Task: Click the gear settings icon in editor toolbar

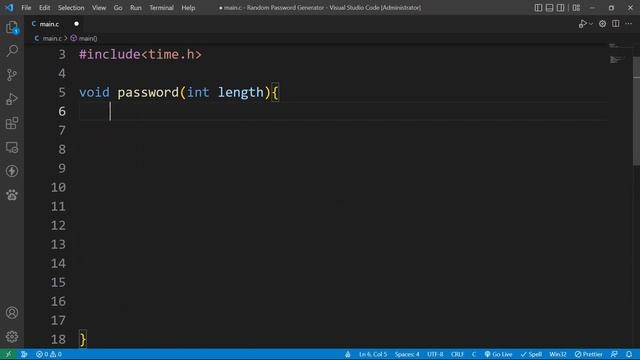Action: tap(602, 24)
